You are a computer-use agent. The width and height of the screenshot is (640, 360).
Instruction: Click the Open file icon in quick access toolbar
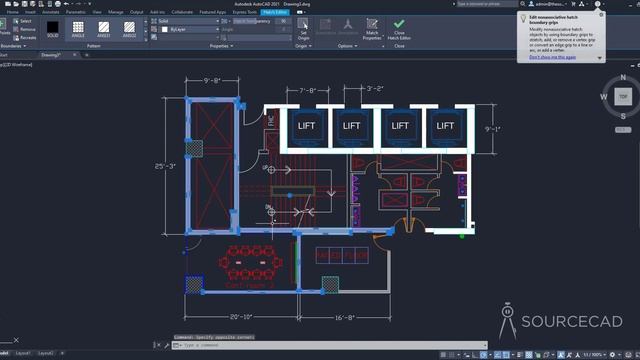tap(16, 4)
